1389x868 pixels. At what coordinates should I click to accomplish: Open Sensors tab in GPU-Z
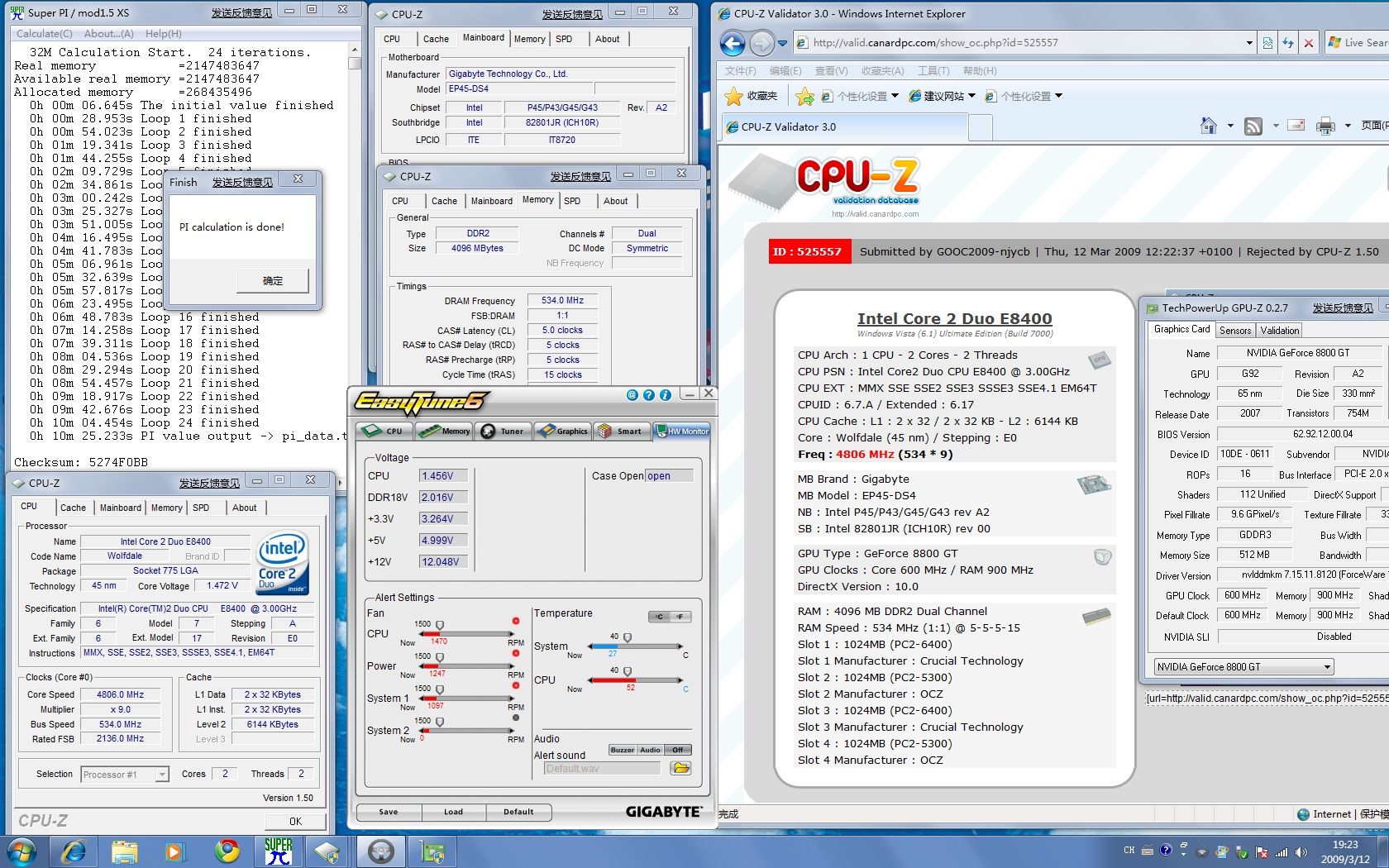coord(1235,331)
